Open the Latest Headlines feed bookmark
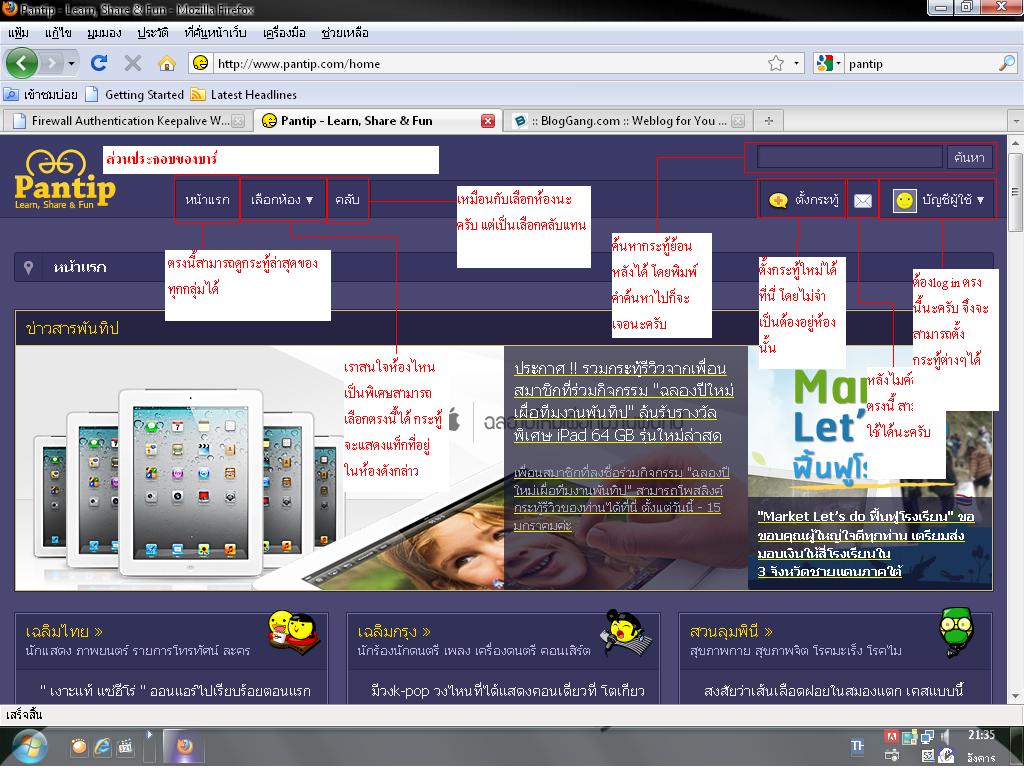The width and height of the screenshot is (1024, 768). click(x=244, y=95)
